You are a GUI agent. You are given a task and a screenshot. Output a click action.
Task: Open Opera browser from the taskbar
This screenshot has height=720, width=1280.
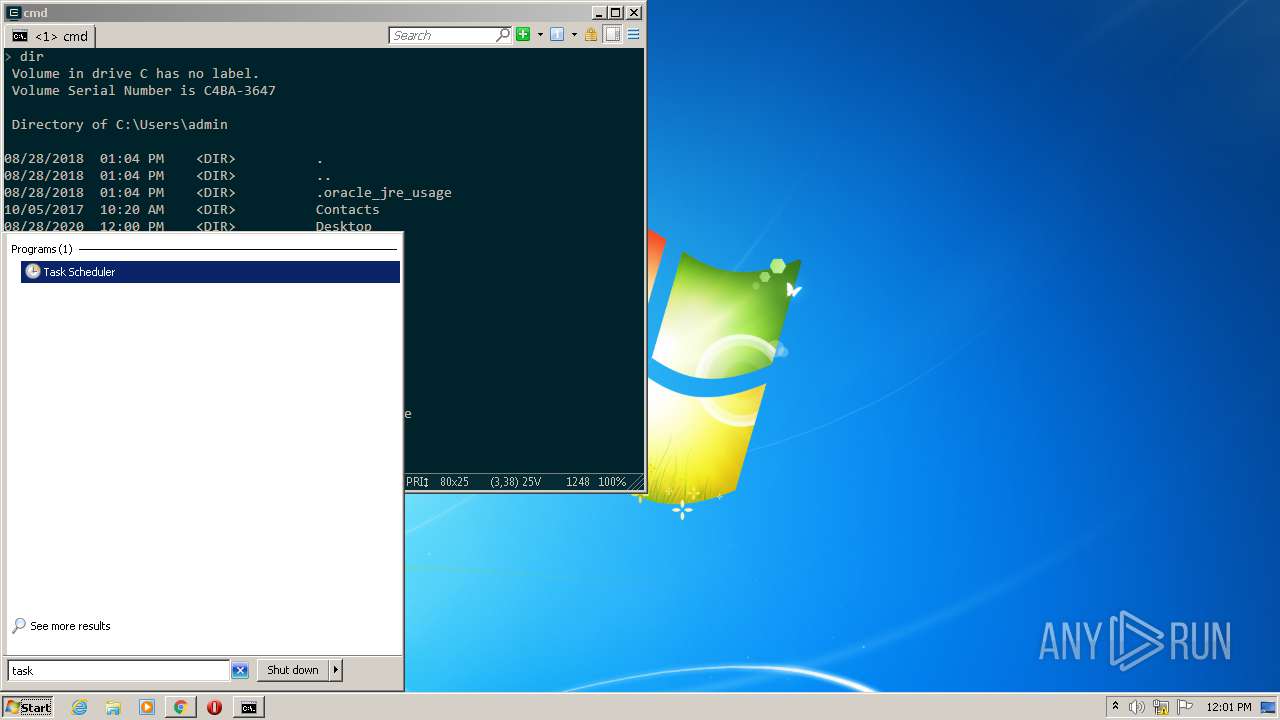[x=214, y=707]
